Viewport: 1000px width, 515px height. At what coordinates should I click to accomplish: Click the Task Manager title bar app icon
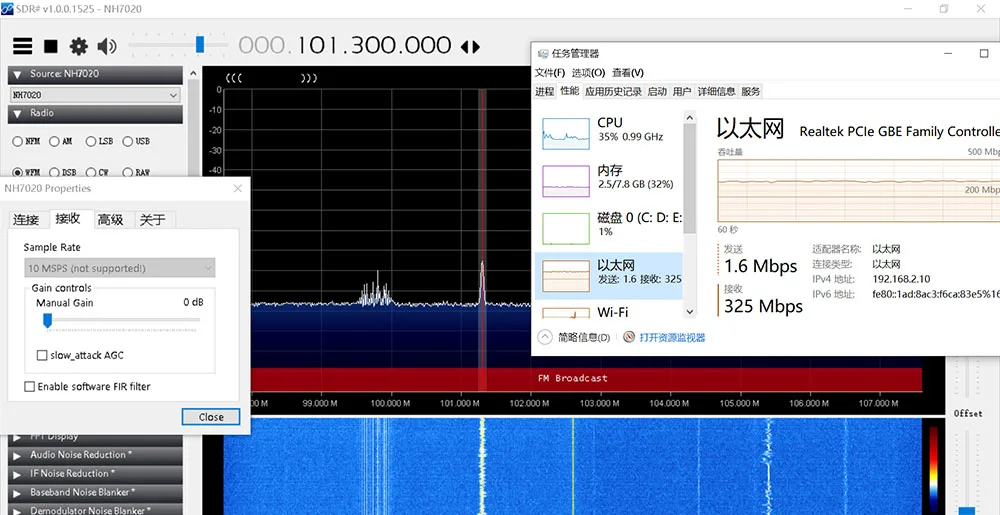click(x=543, y=54)
